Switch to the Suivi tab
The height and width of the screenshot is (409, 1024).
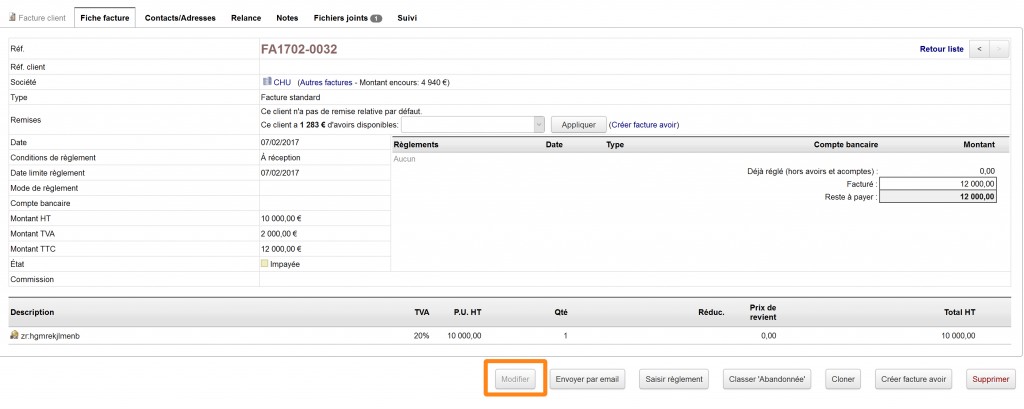pos(408,18)
